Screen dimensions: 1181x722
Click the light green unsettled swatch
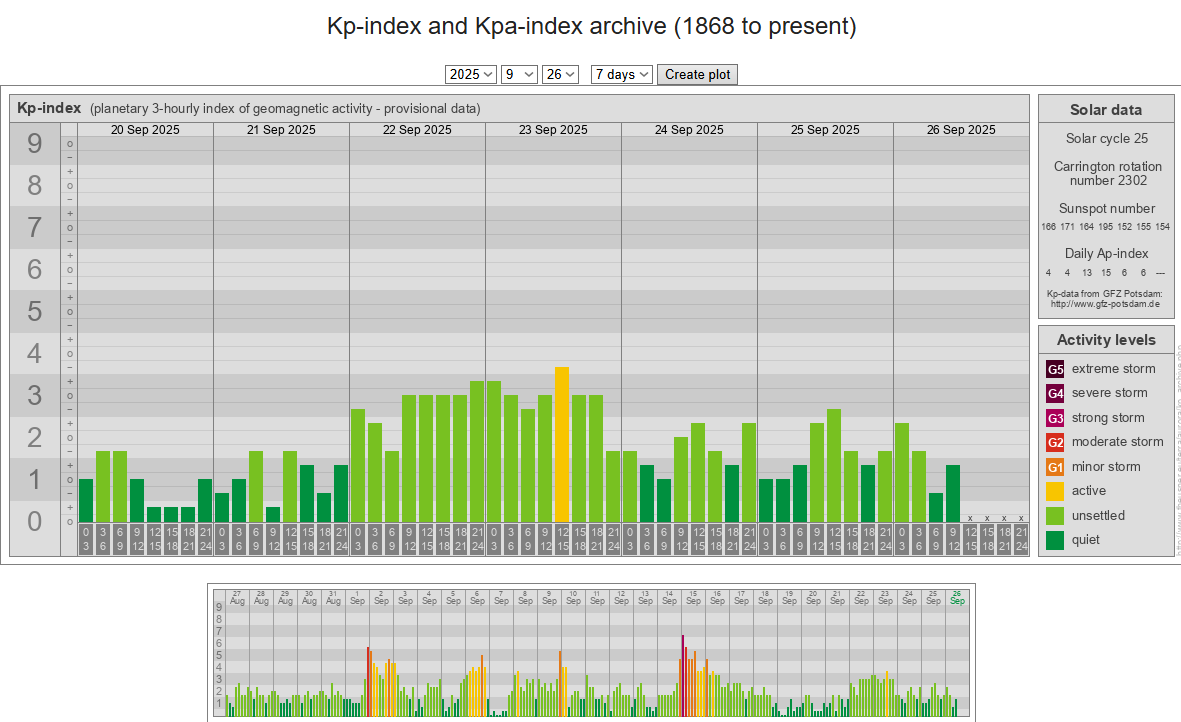pos(1055,516)
